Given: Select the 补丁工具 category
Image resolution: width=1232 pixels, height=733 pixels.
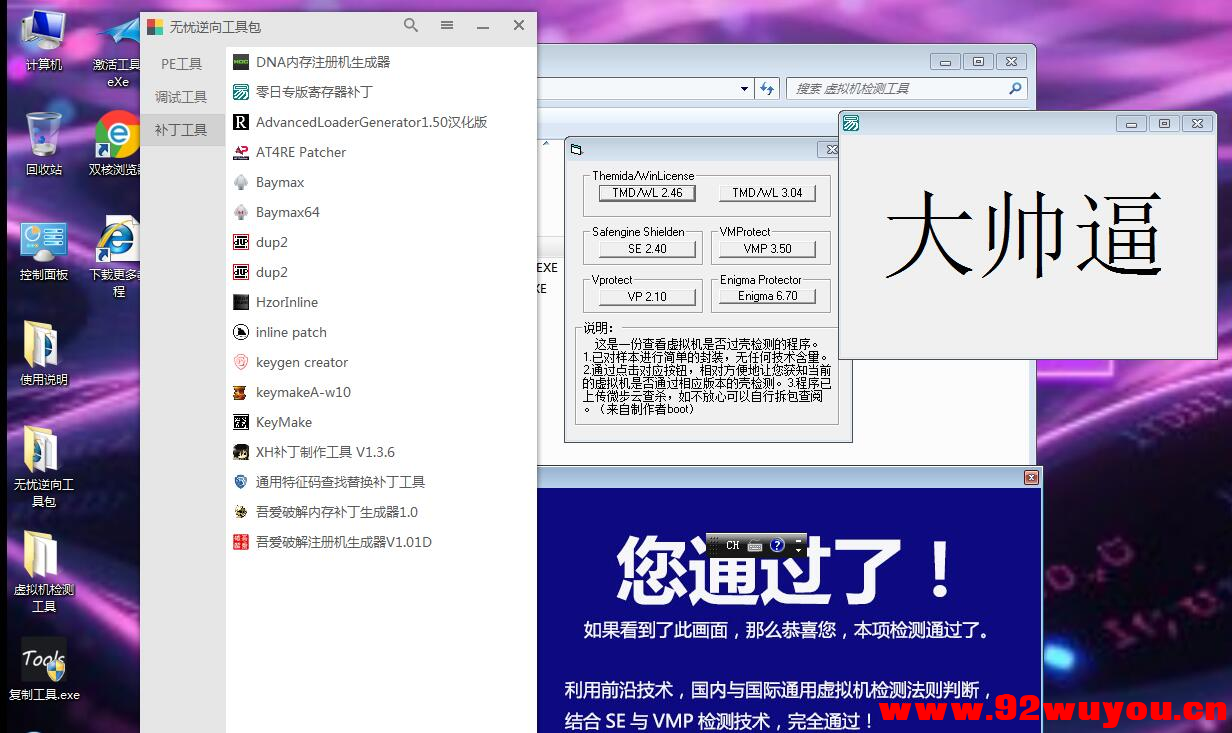Looking at the screenshot, I should (x=181, y=129).
